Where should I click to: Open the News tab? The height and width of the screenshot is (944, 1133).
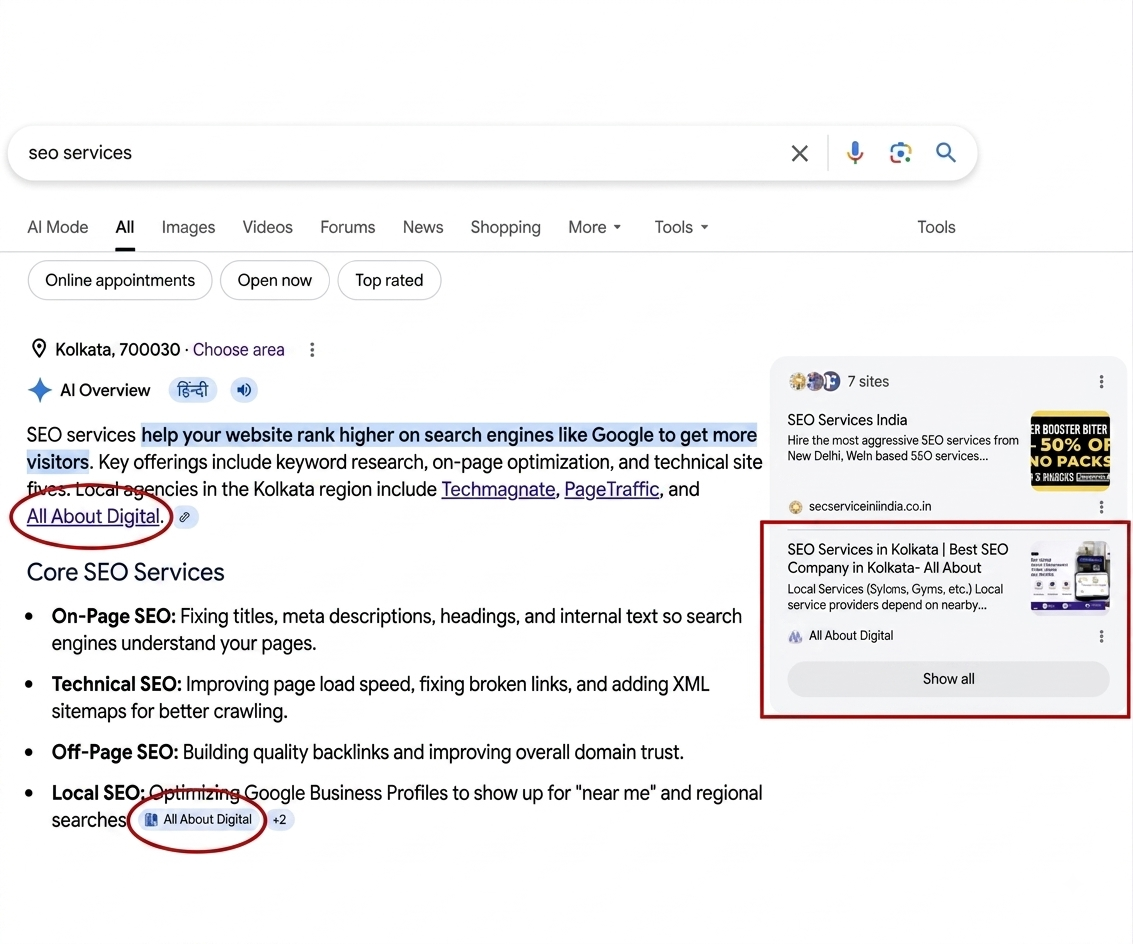tap(423, 227)
